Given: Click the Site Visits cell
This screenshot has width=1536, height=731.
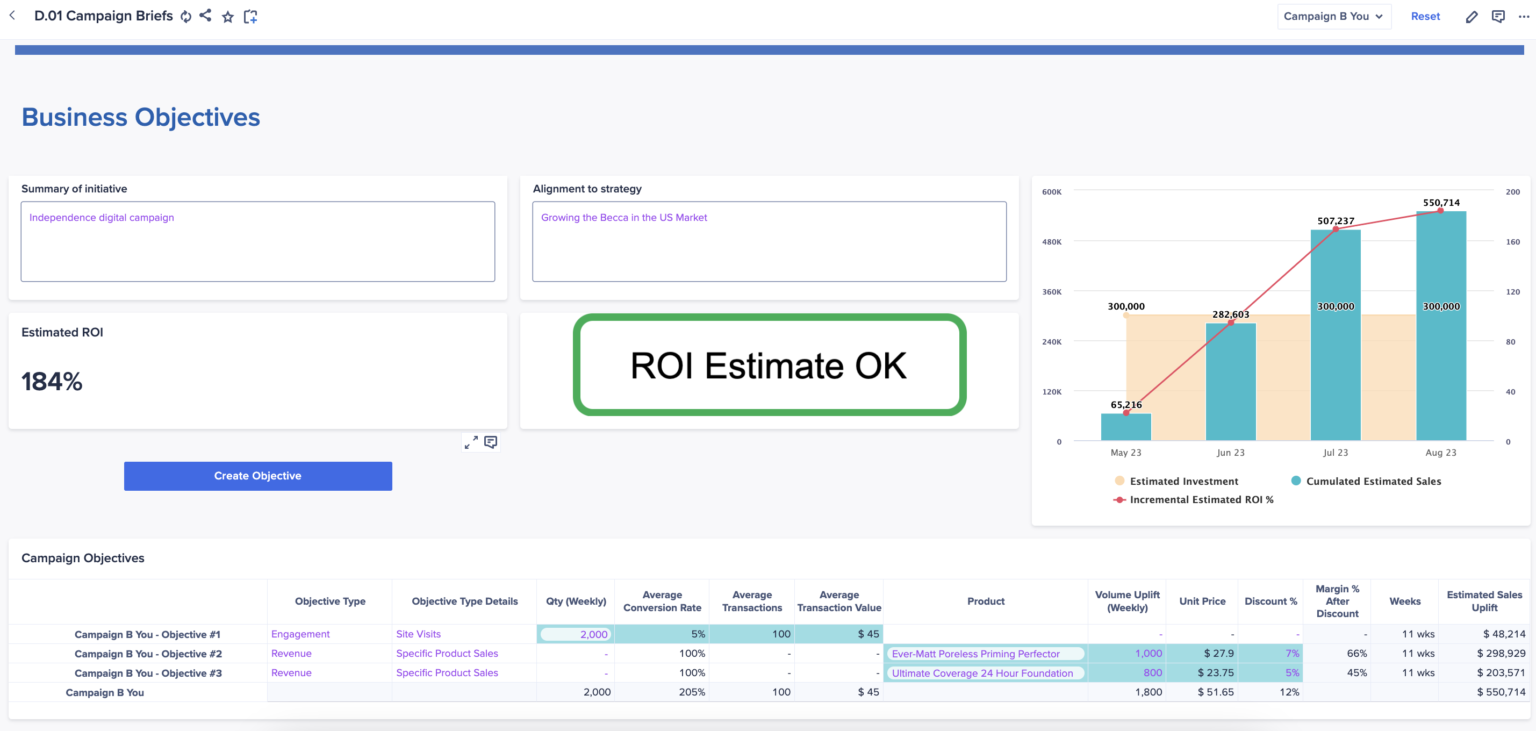Looking at the screenshot, I should click(x=465, y=634).
